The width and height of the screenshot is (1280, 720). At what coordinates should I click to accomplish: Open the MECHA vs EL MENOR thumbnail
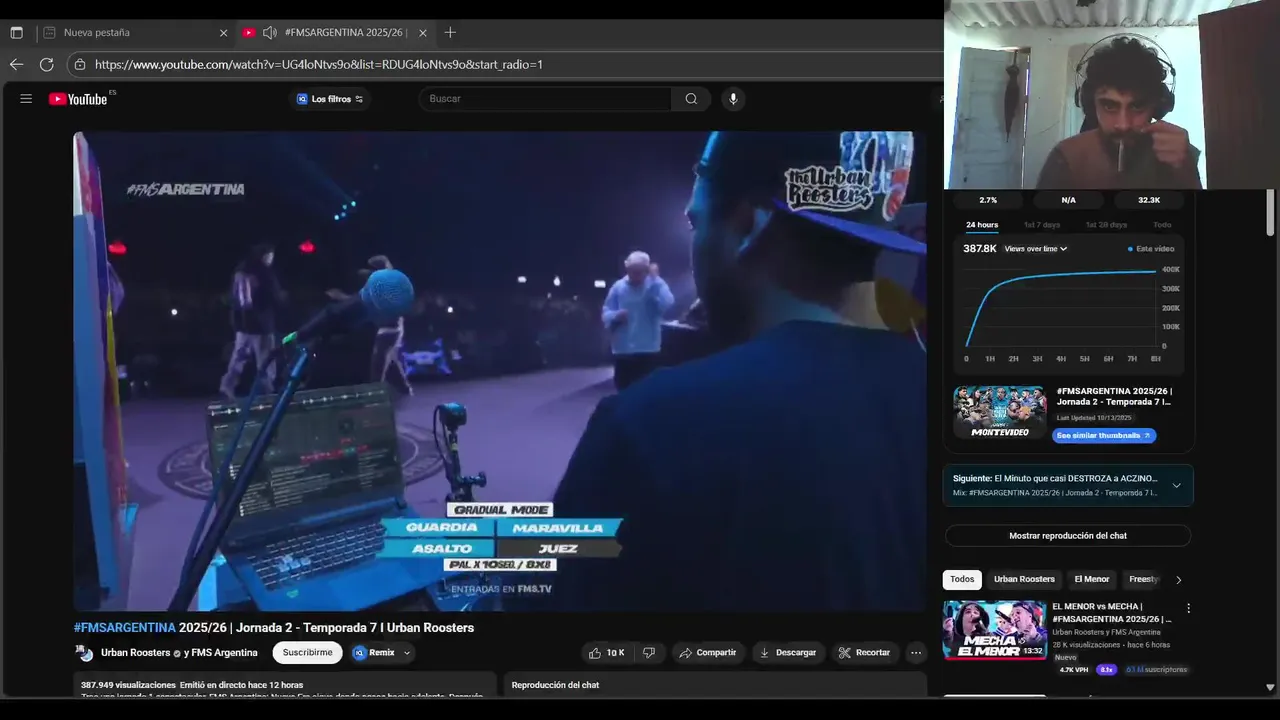(x=995, y=630)
